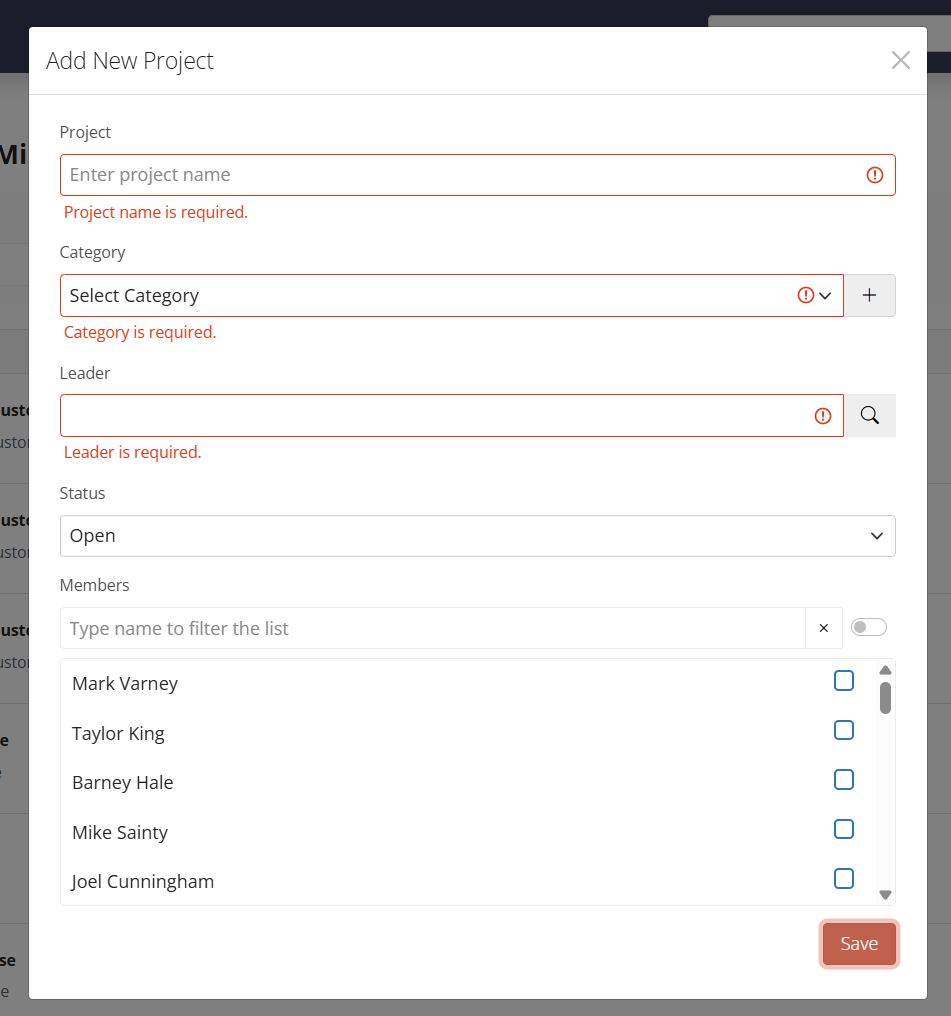Click the Enter project name field
951x1016 pixels.
point(460,175)
